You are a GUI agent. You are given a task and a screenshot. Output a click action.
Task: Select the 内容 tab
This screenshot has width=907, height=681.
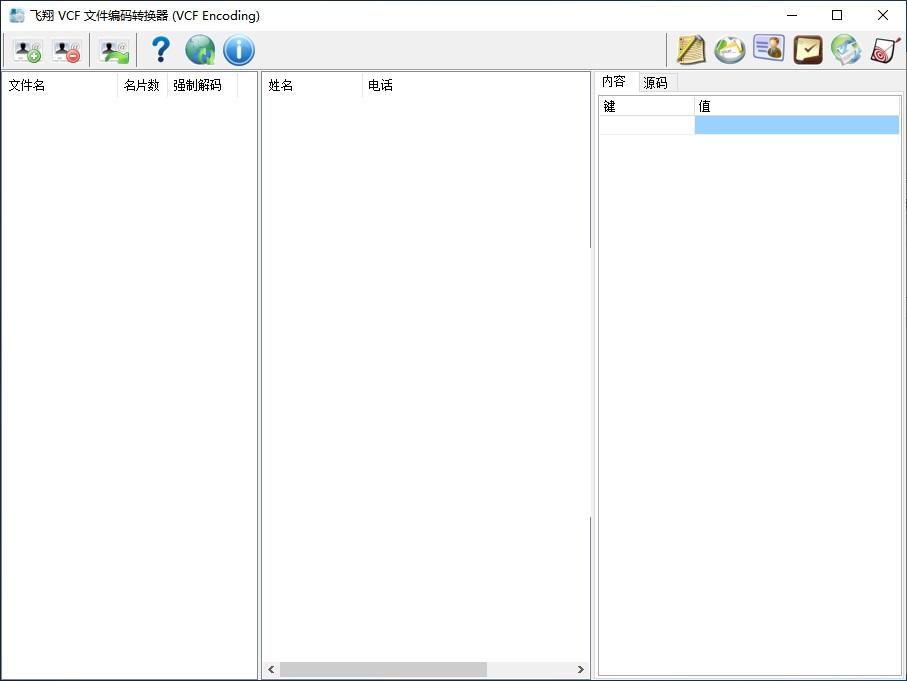pos(614,82)
